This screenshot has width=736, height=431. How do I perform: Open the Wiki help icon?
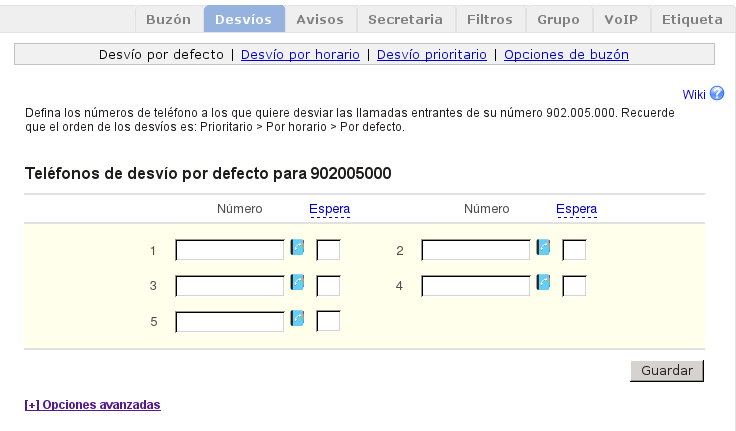716,94
